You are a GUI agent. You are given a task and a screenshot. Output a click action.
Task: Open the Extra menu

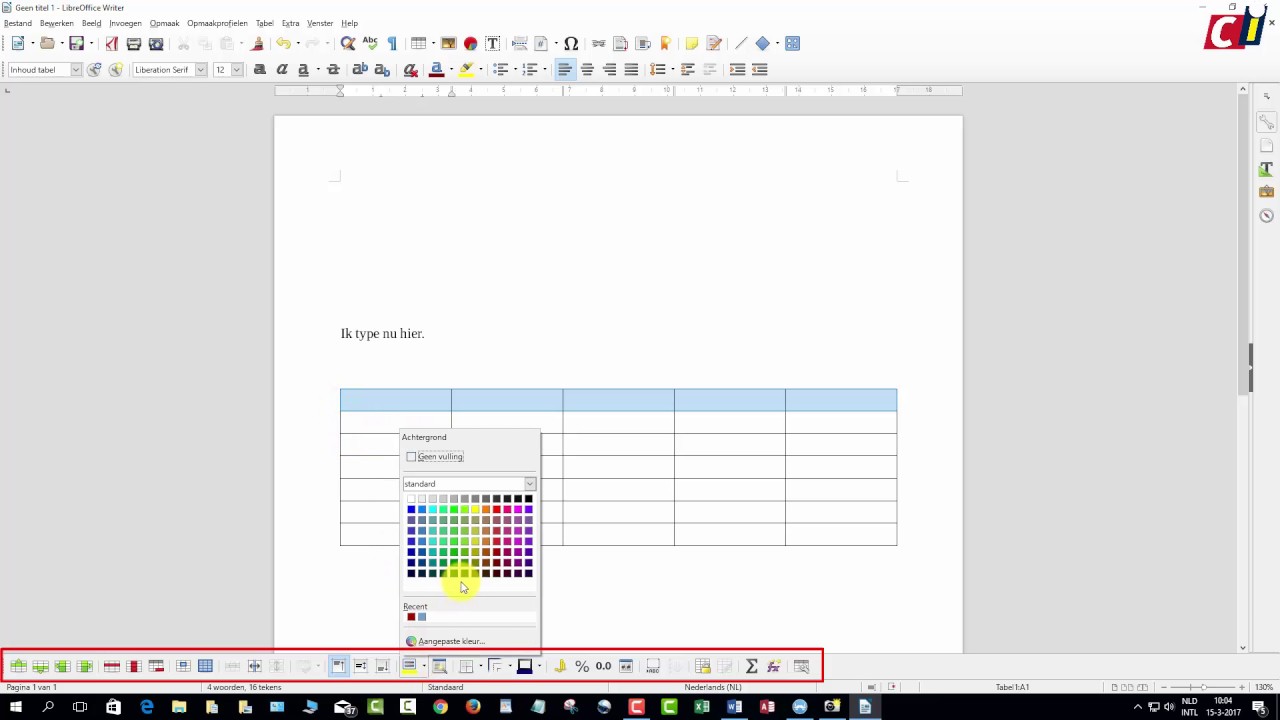click(290, 23)
